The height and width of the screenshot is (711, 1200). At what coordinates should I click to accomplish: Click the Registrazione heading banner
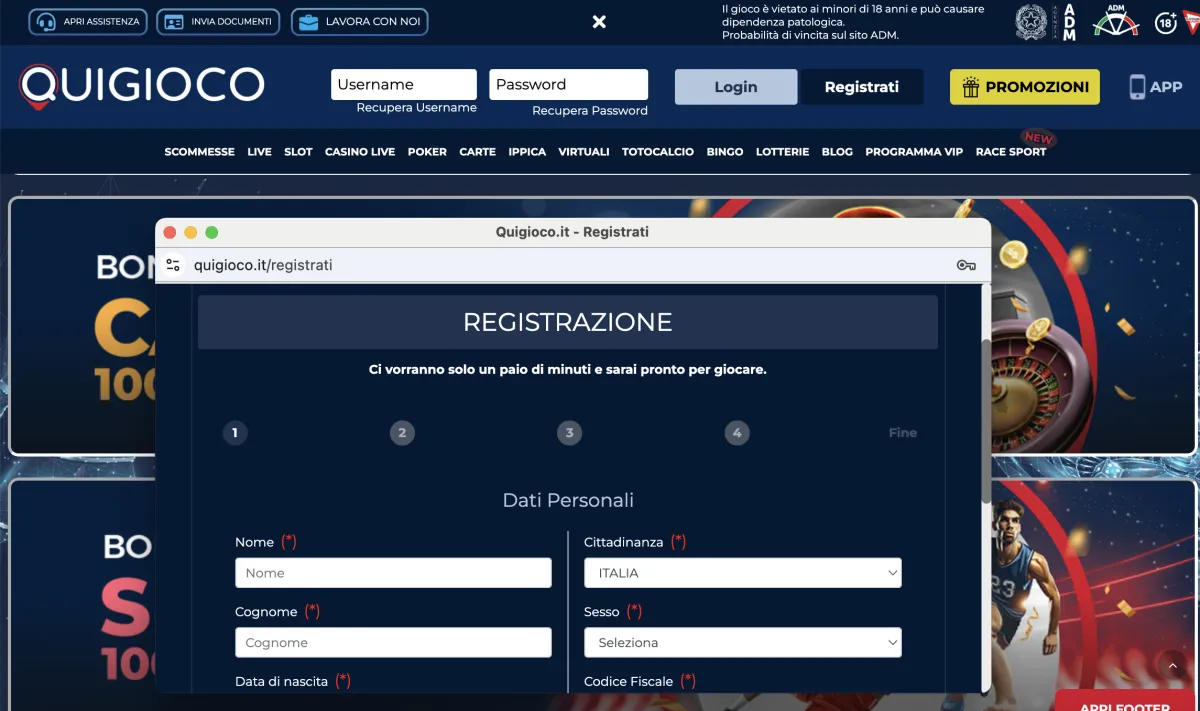[568, 322]
